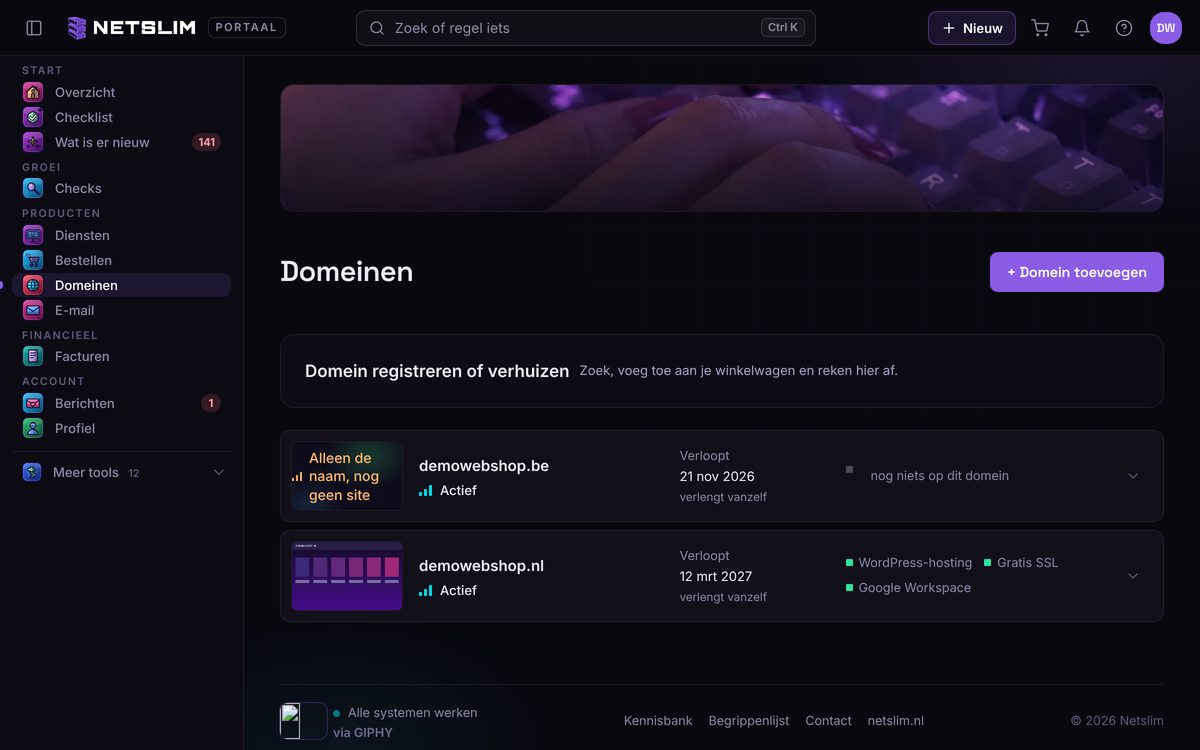Collapse the sidebar panel icon
The width and height of the screenshot is (1200, 750).
[x=34, y=28]
